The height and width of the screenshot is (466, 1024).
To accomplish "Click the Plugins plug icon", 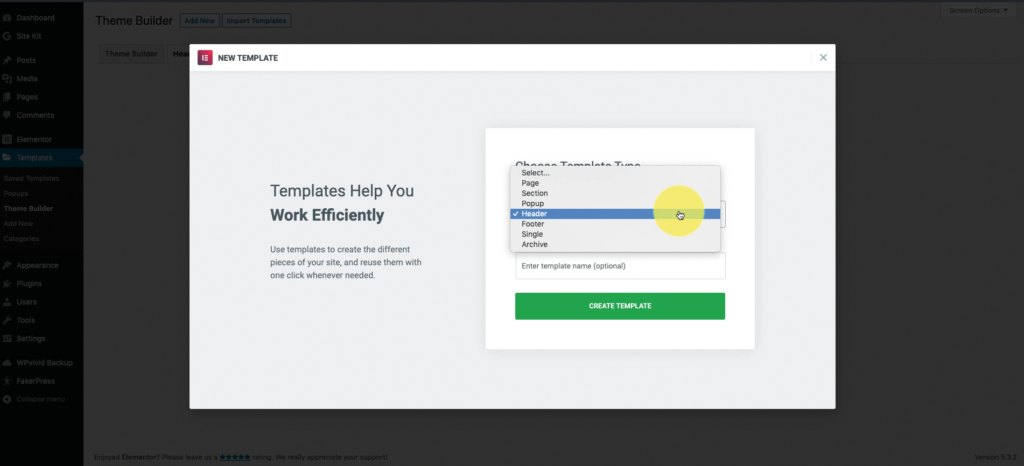I will tap(7, 284).
